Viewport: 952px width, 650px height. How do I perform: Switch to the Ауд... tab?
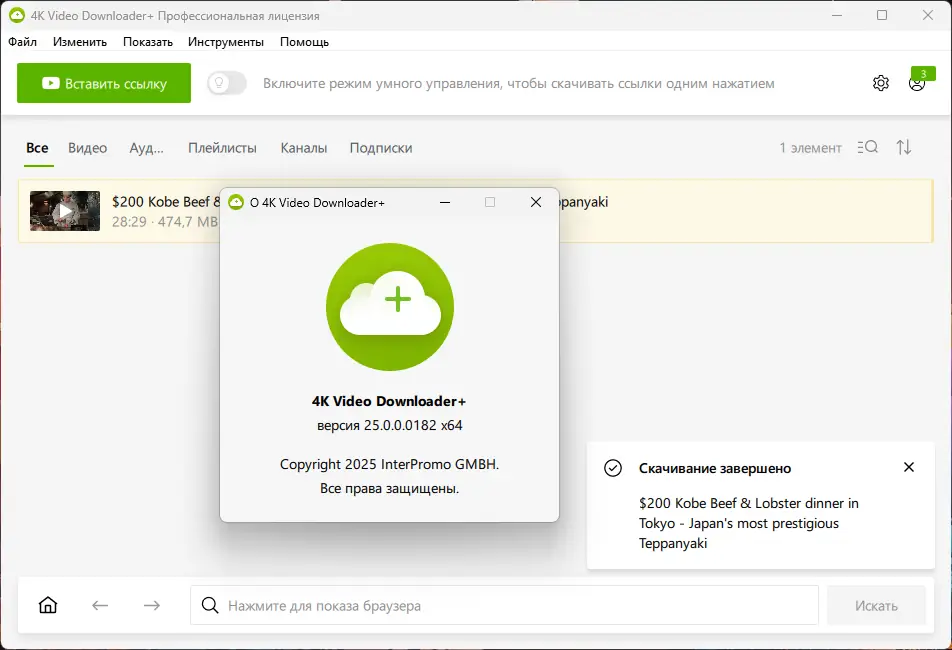(x=146, y=147)
